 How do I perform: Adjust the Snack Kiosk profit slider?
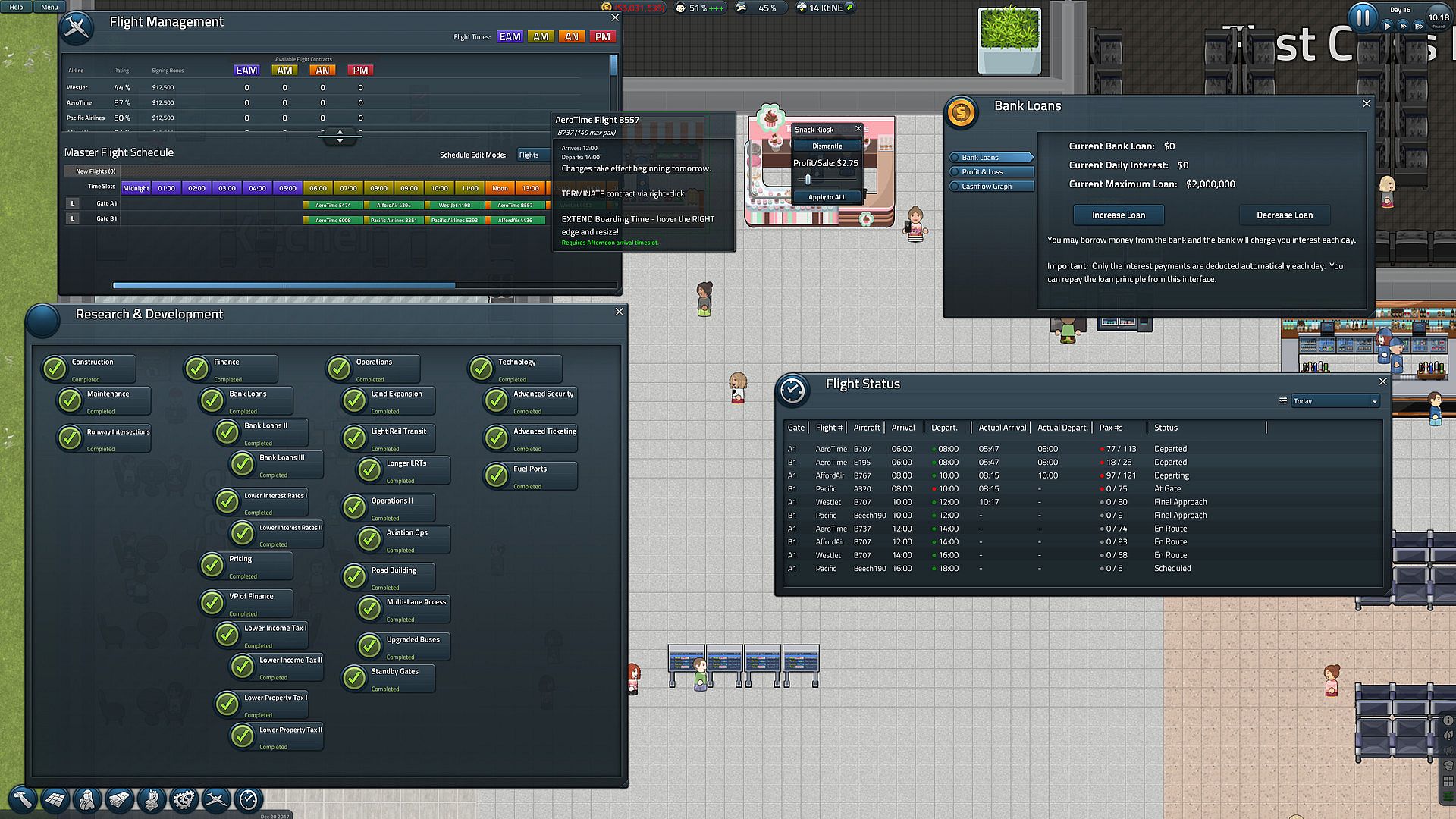pos(808,180)
